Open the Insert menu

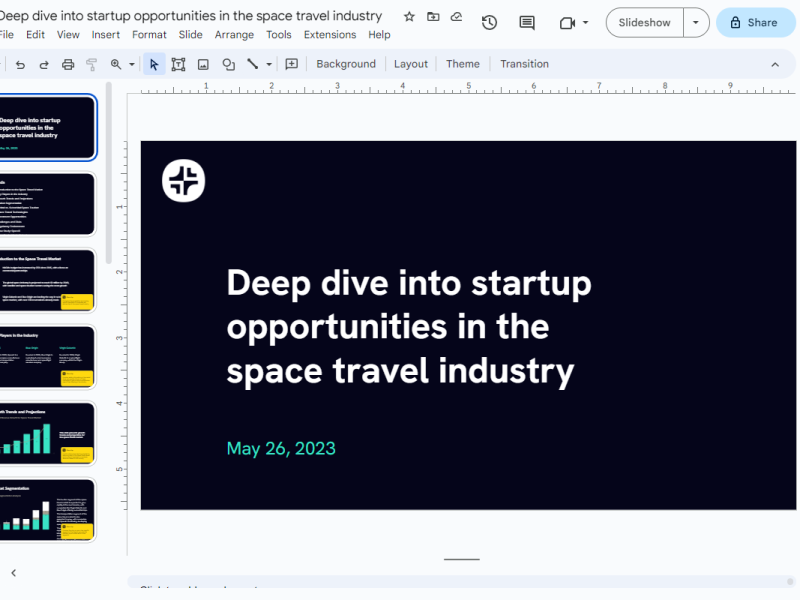[106, 35]
